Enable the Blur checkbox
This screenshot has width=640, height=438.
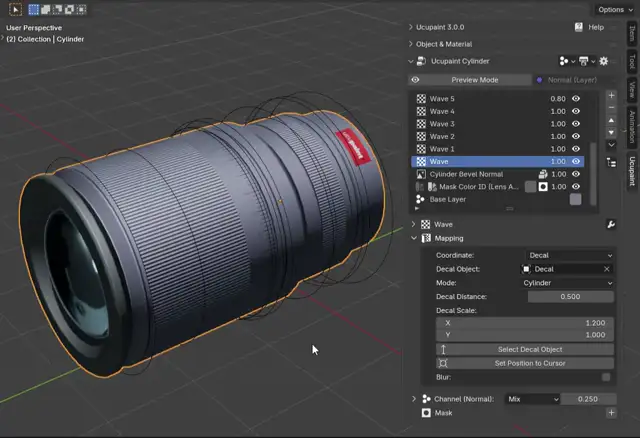pos(606,377)
